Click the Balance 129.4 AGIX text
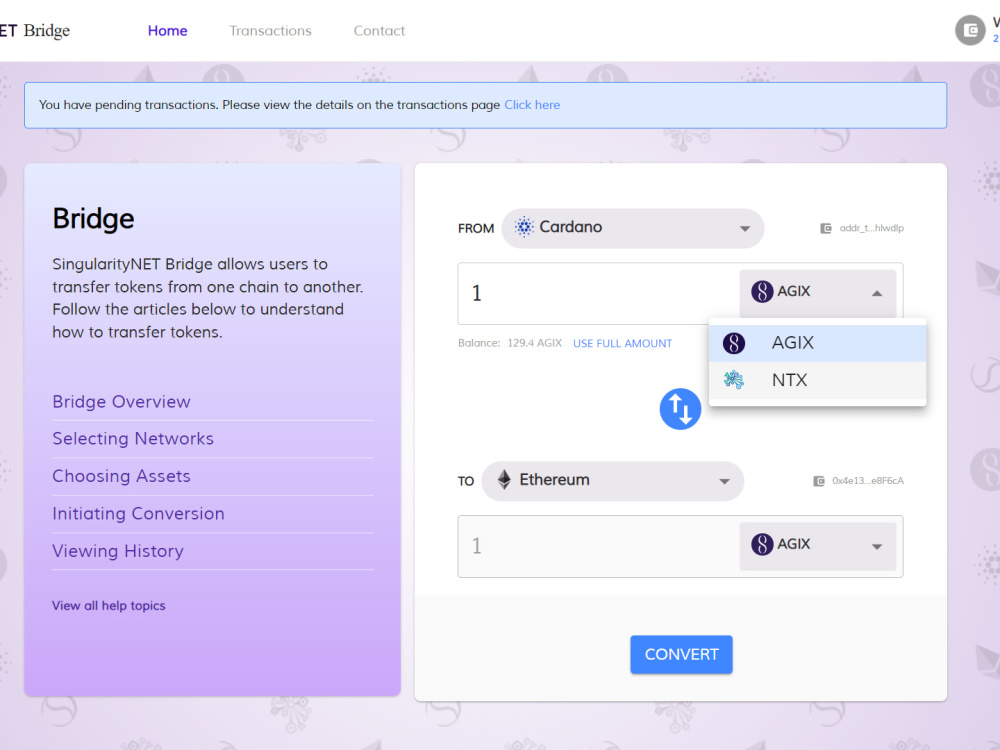This screenshot has height=750, width=1000. 510,343
